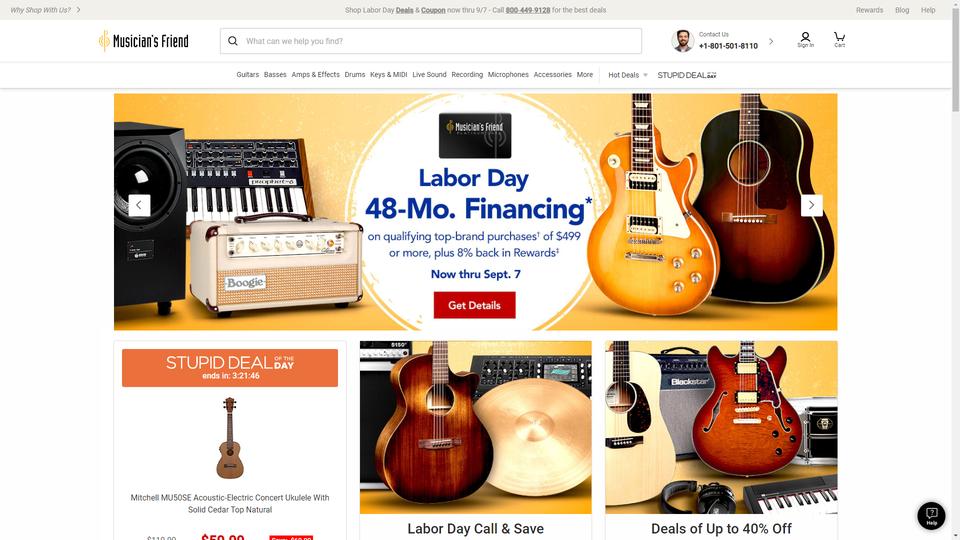This screenshot has width=960, height=540.
Task: Expand Why Shop With Us chevron
Action: coord(78,10)
